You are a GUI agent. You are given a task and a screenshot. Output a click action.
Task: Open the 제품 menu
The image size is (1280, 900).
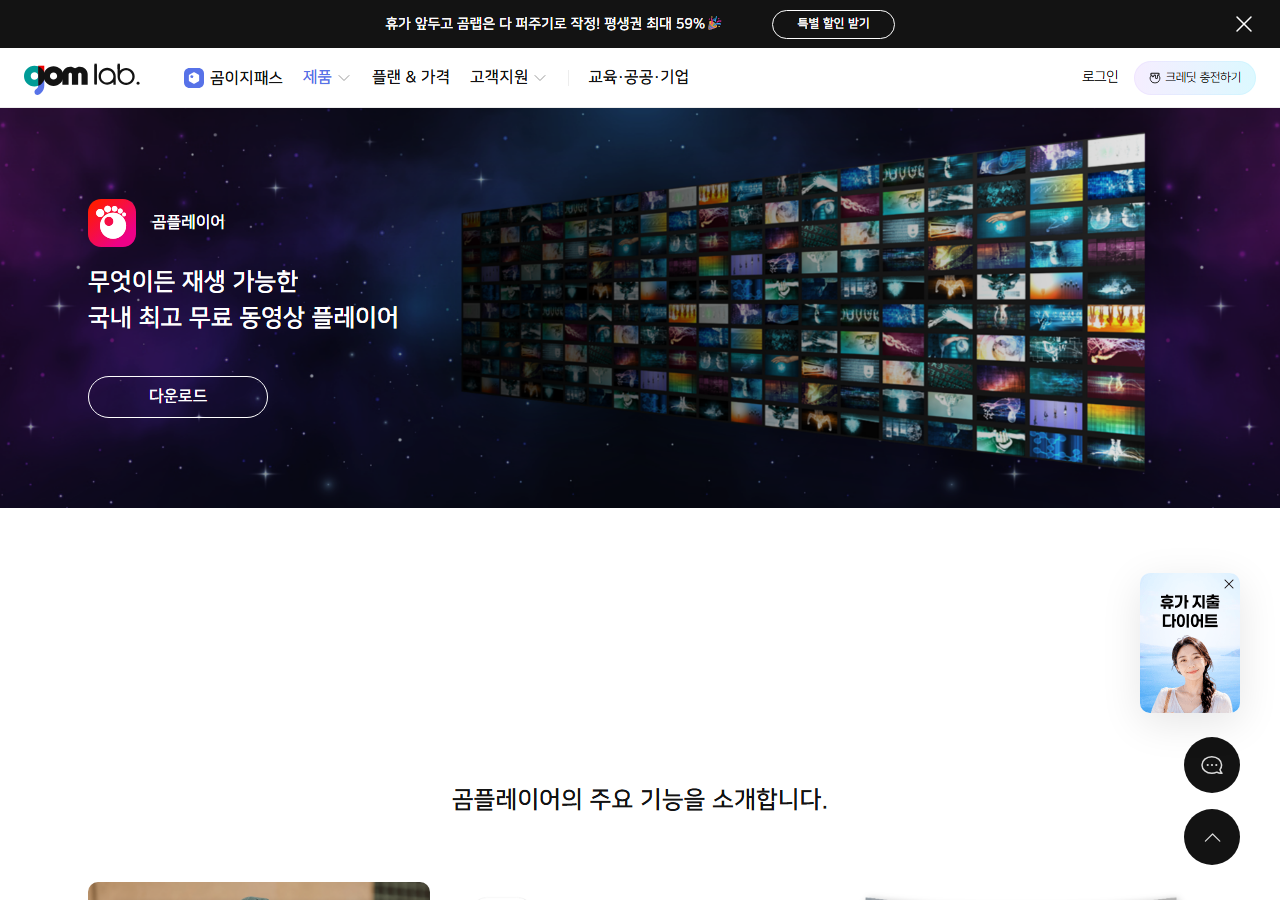click(x=317, y=77)
